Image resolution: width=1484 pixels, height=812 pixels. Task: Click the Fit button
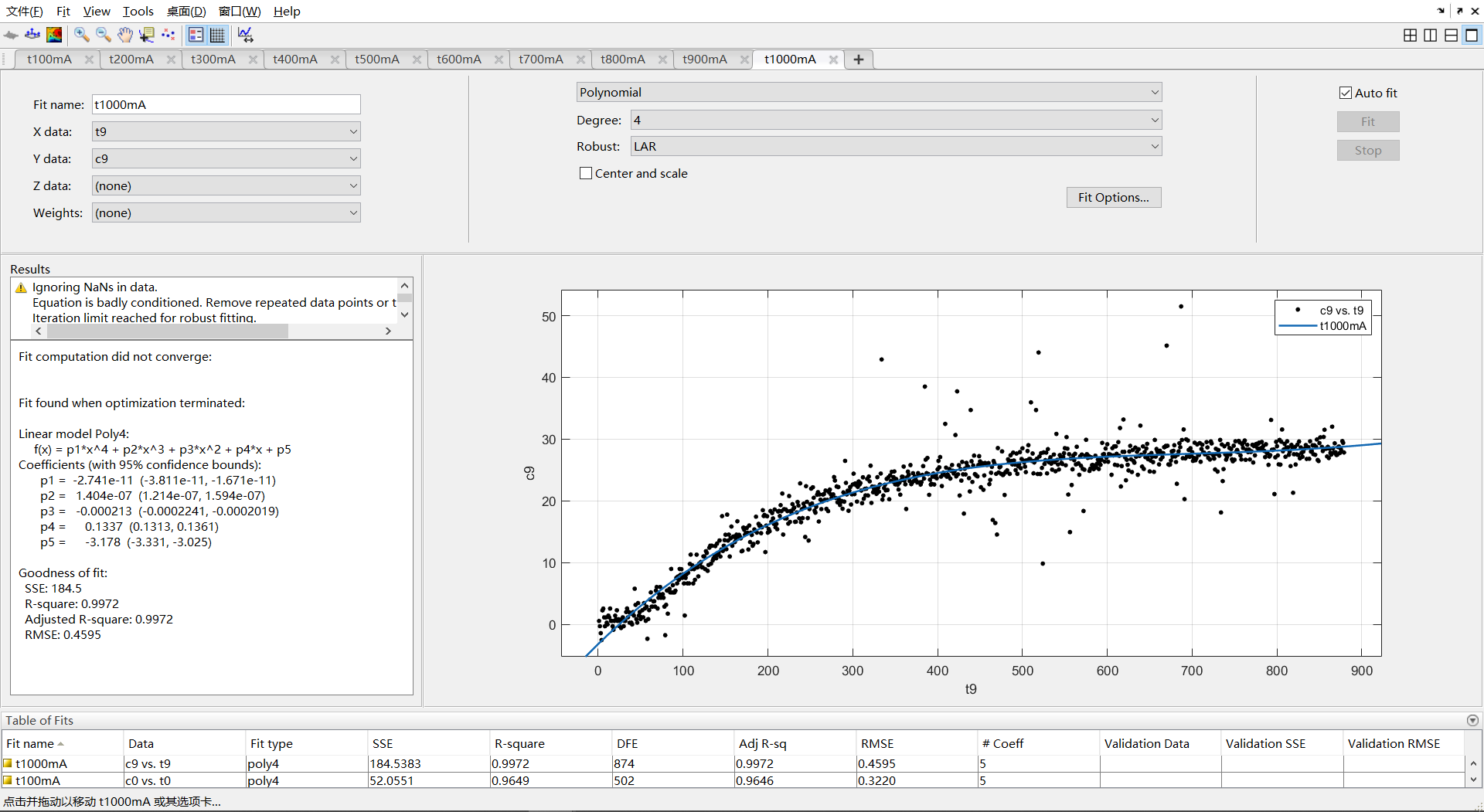1368,121
